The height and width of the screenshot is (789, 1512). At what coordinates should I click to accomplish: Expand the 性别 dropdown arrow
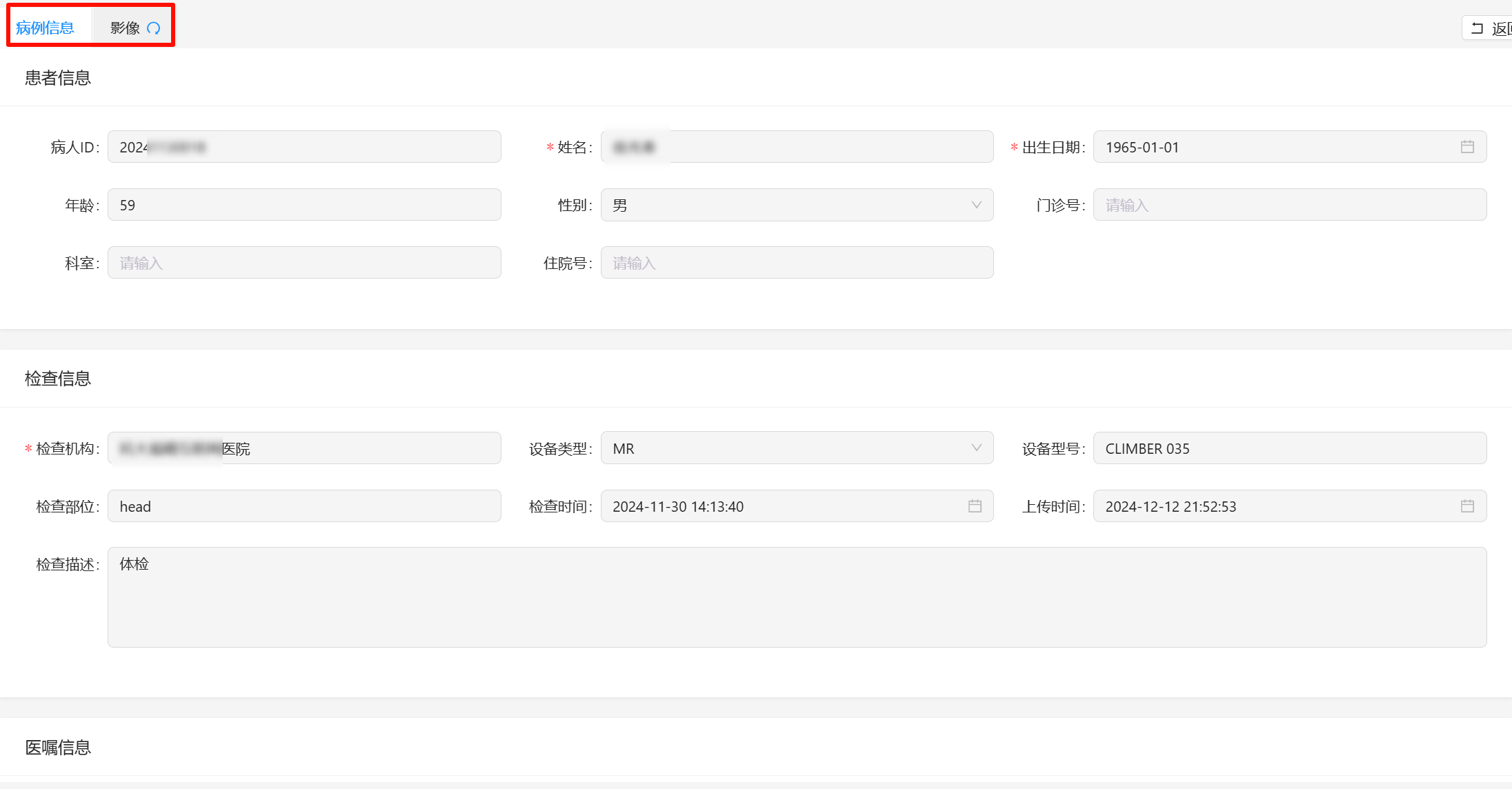coord(976,205)
